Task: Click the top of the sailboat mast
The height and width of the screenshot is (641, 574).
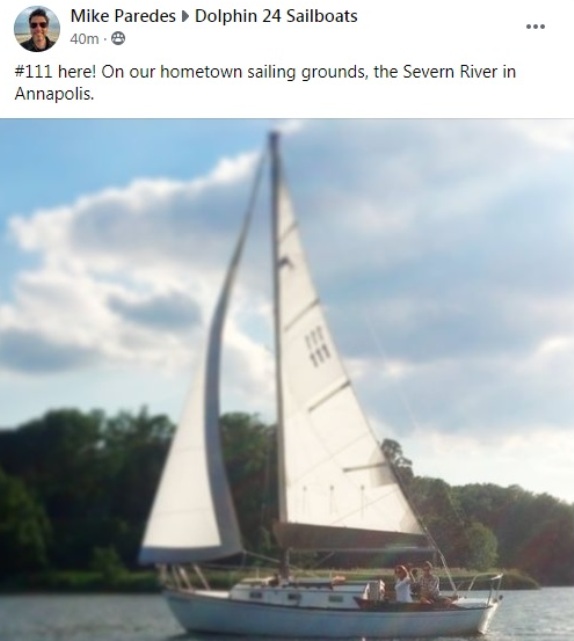Action: [x=273, y=139]
